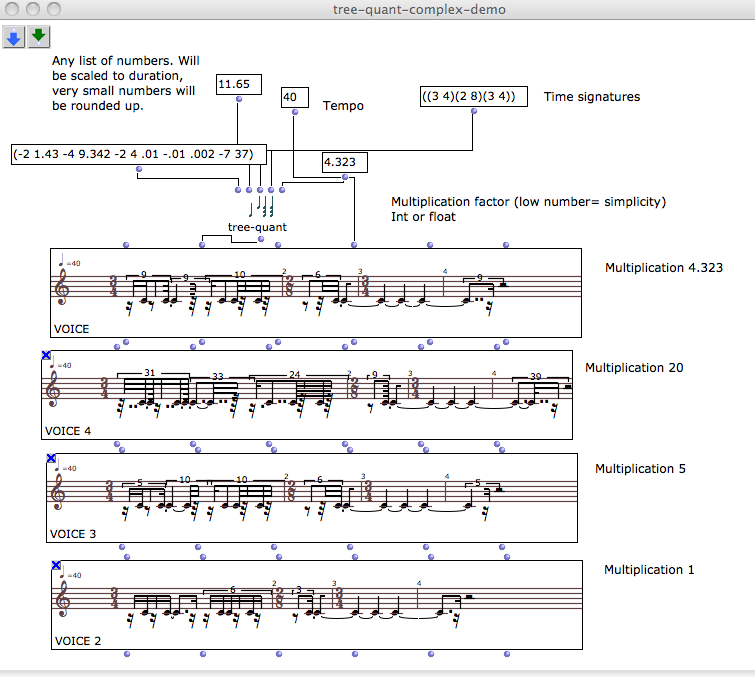Select the tree-quant box notes icon
This screenshot has height=677, width=755.
(263, 206)
